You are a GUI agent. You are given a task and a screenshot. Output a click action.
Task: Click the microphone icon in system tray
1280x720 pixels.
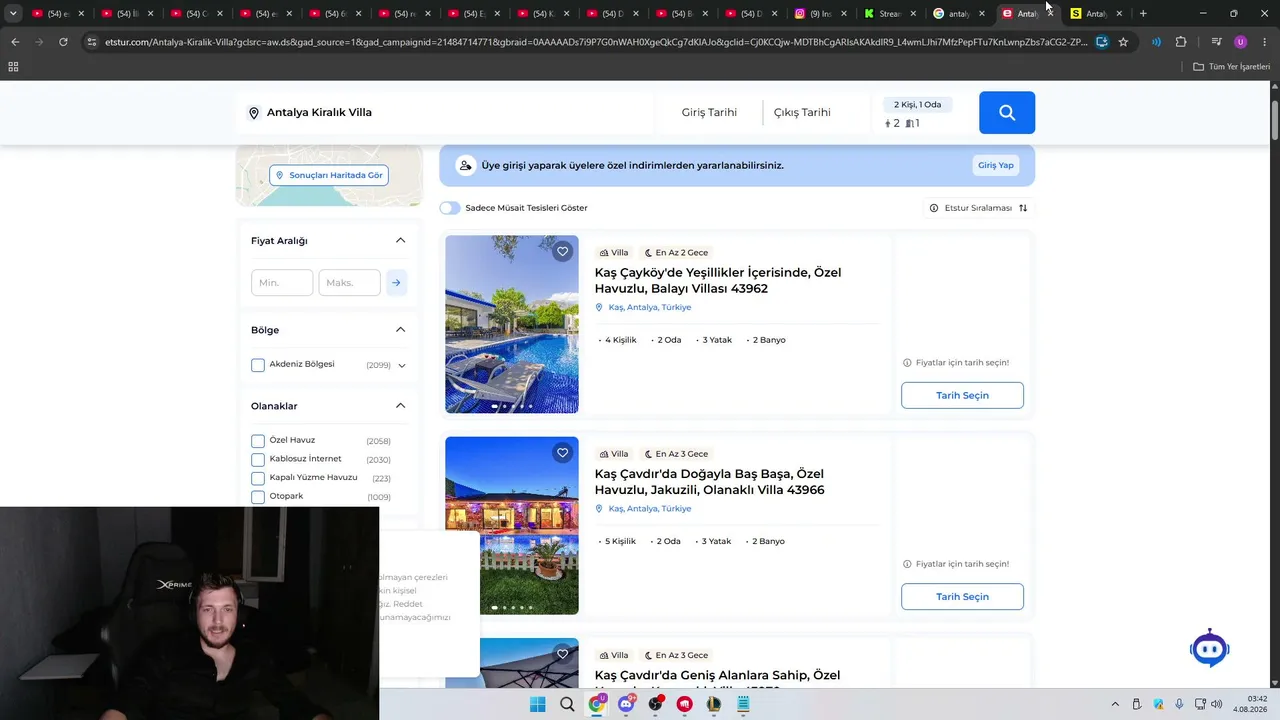(x=1179, y=704)
